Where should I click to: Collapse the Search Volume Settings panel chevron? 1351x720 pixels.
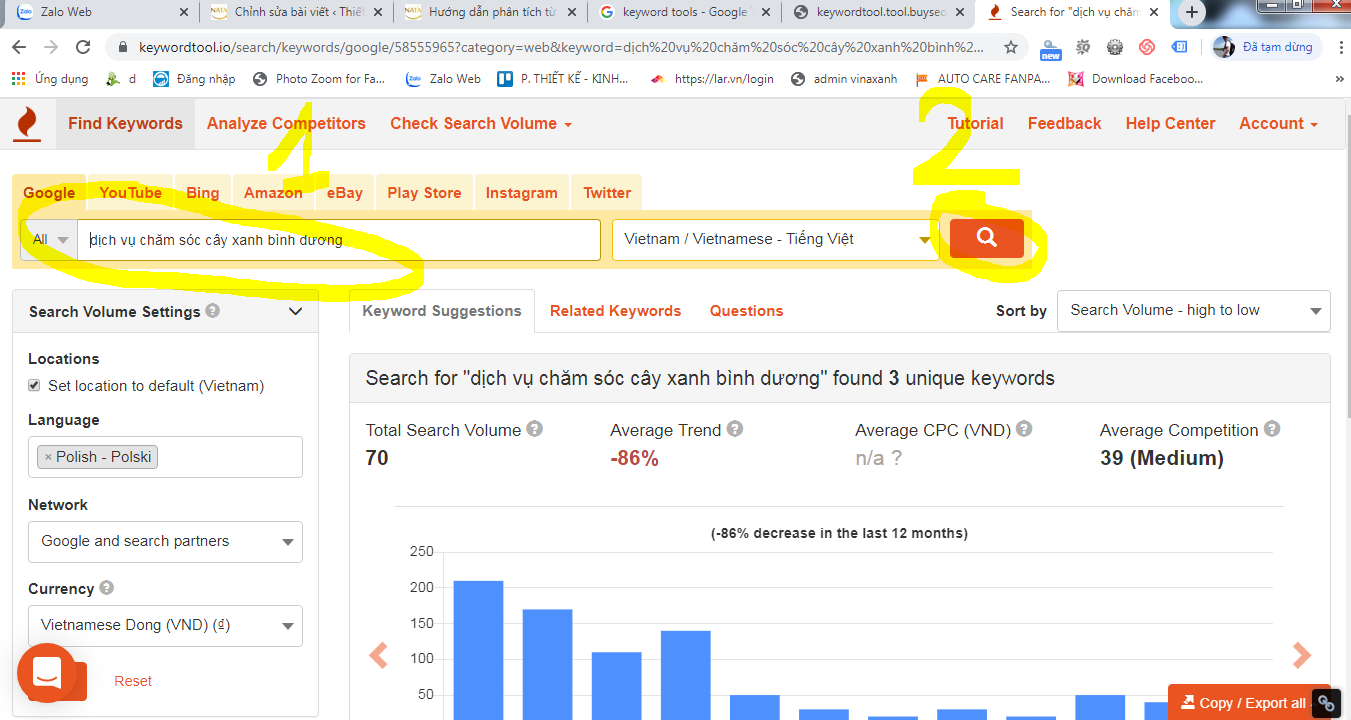[x=295, y=311]
